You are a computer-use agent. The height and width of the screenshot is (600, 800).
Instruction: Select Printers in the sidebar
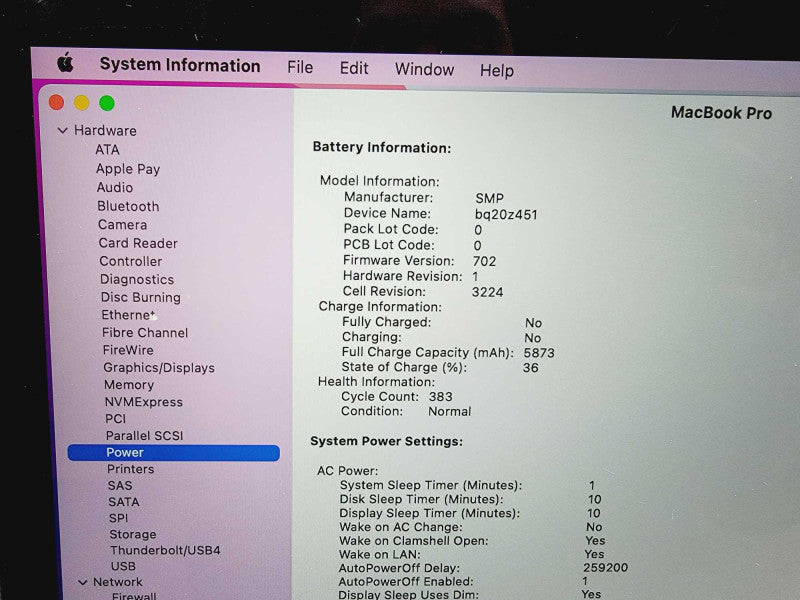(x=131, y=469)
